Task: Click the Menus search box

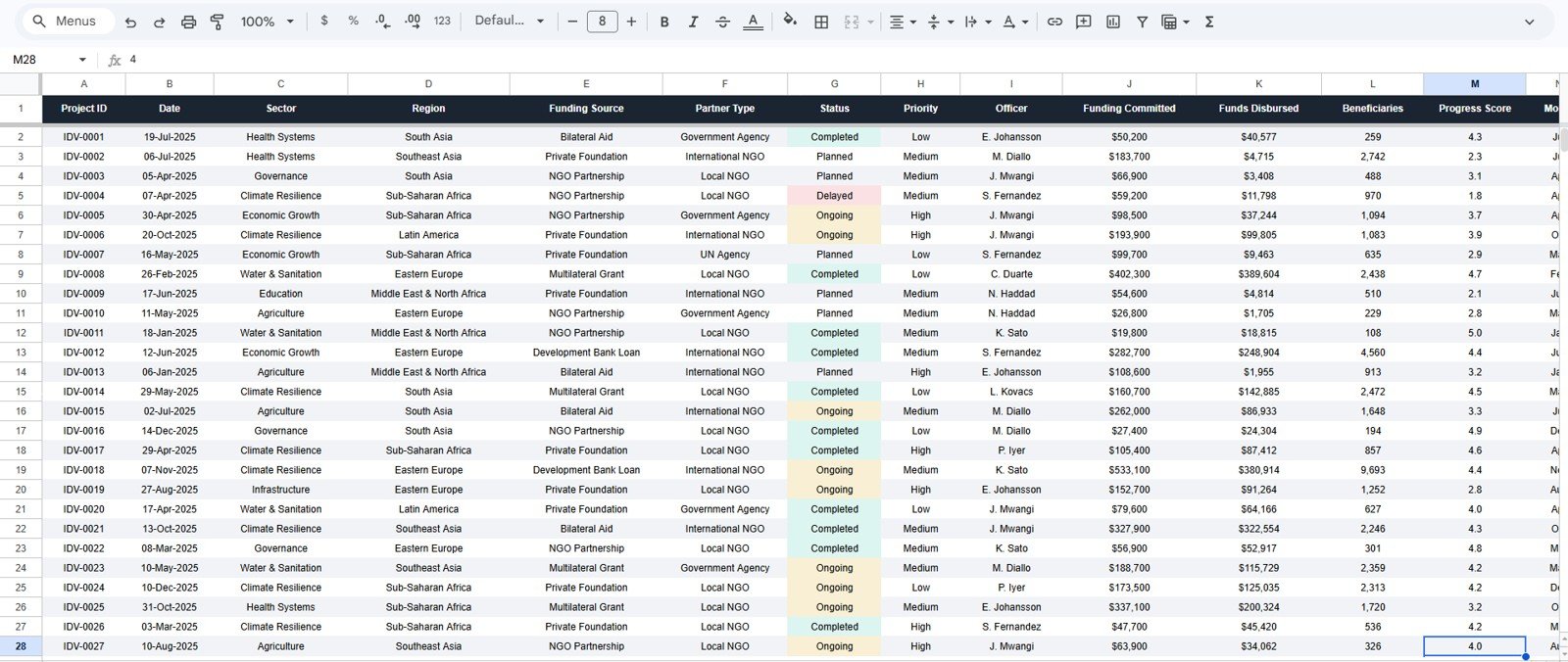Action: 66,21
